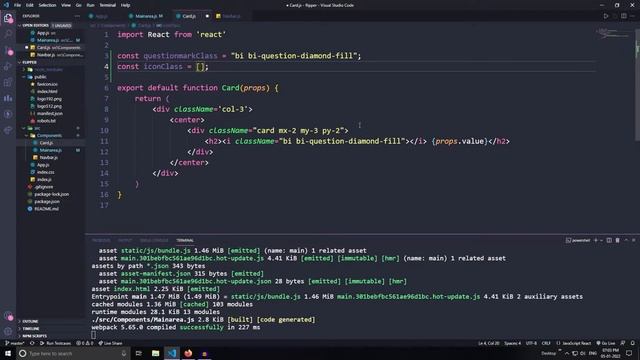Click the Ln 4, Col 20 cursor position
Screen dimensions: 640x360
[x=489, y=343]
